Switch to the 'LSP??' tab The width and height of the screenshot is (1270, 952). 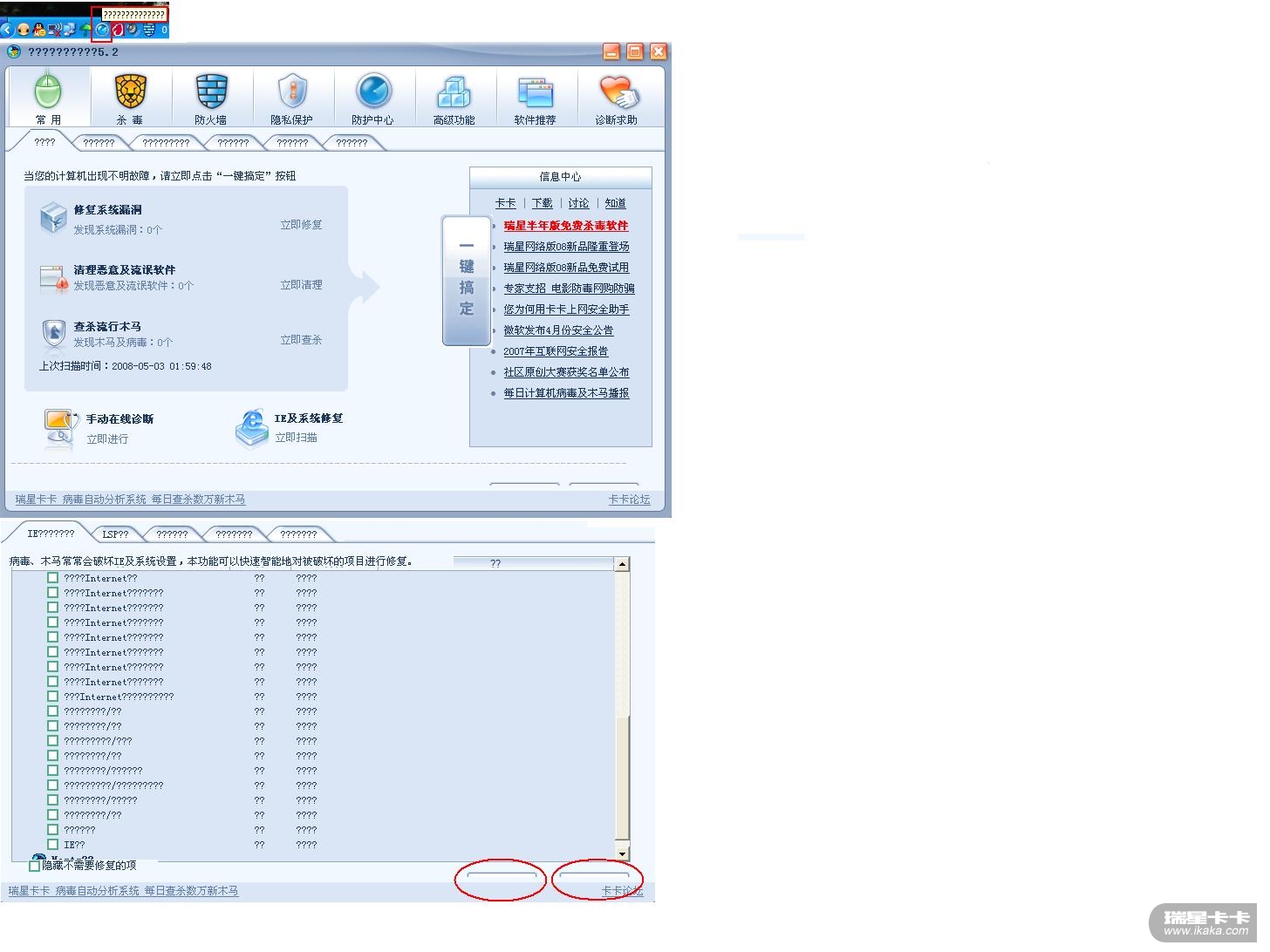pos(115,534)
